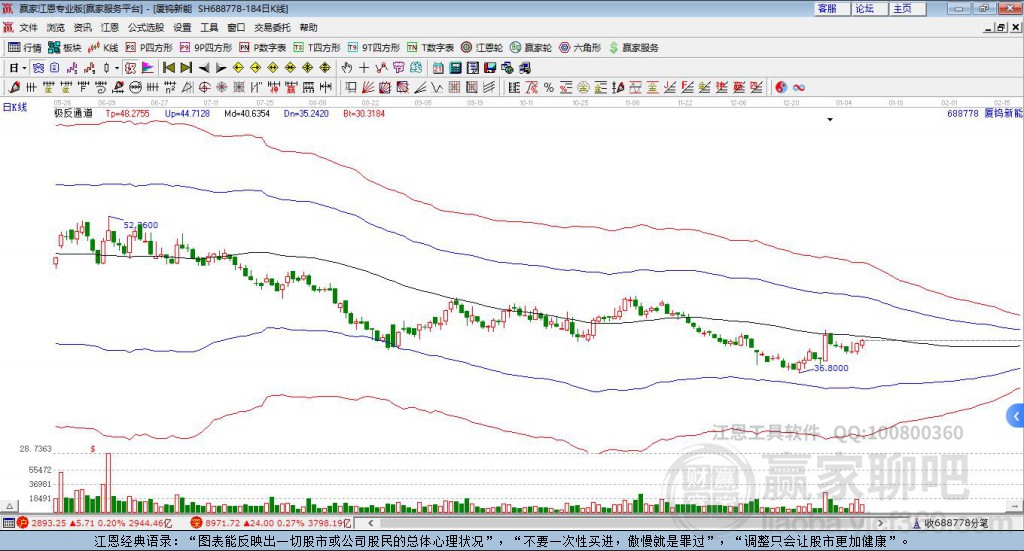Step chart left with black arrow

204,68
